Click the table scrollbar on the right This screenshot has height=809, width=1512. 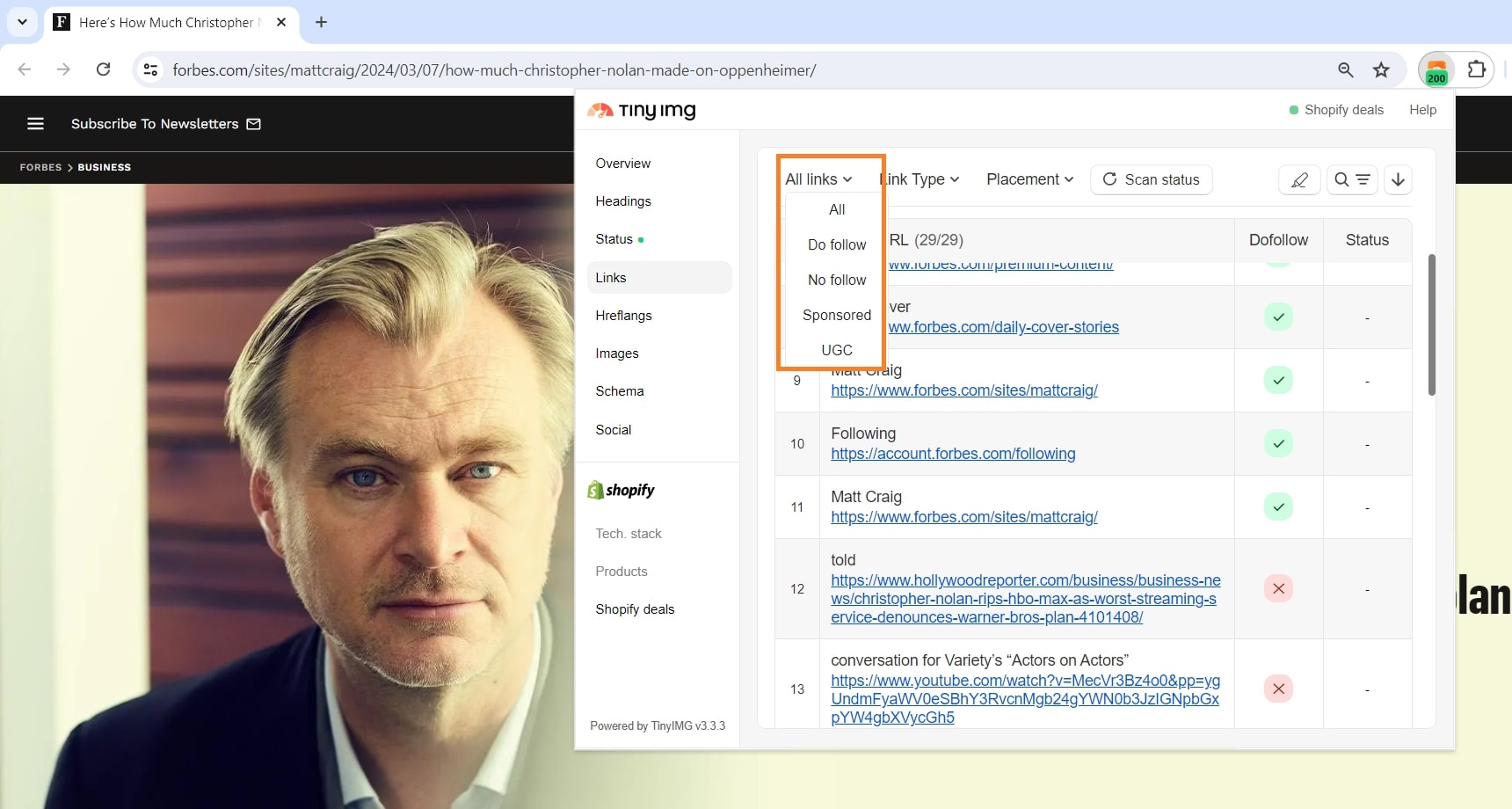[x=1430, y=325]
